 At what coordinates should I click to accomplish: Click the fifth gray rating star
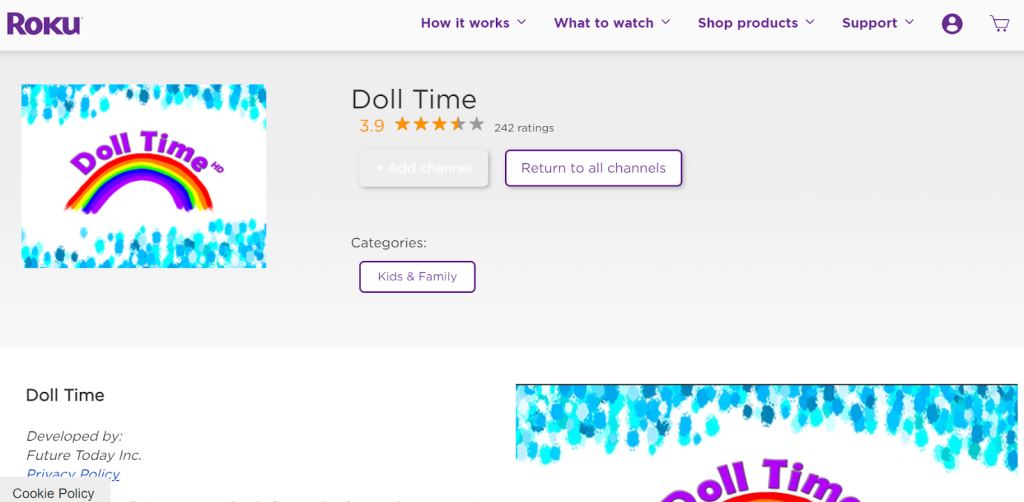click(477, 123)
